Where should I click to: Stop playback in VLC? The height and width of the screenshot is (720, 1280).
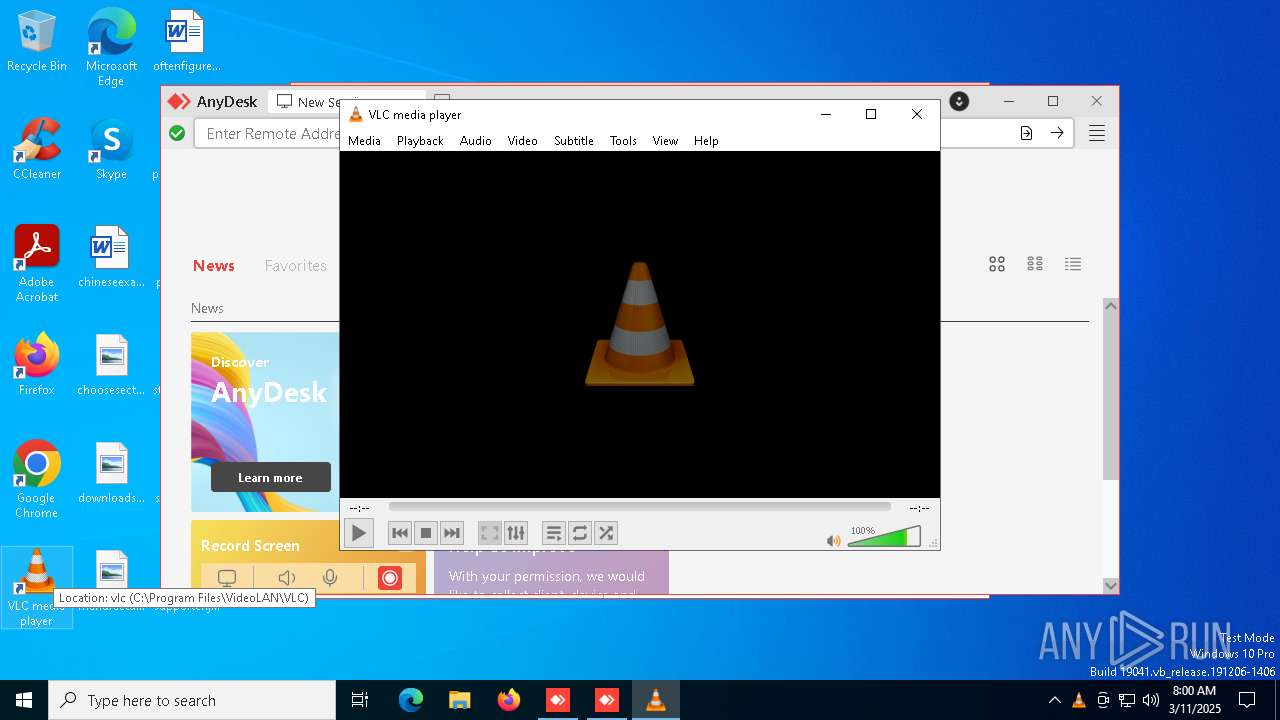click(x=426, y=533)
